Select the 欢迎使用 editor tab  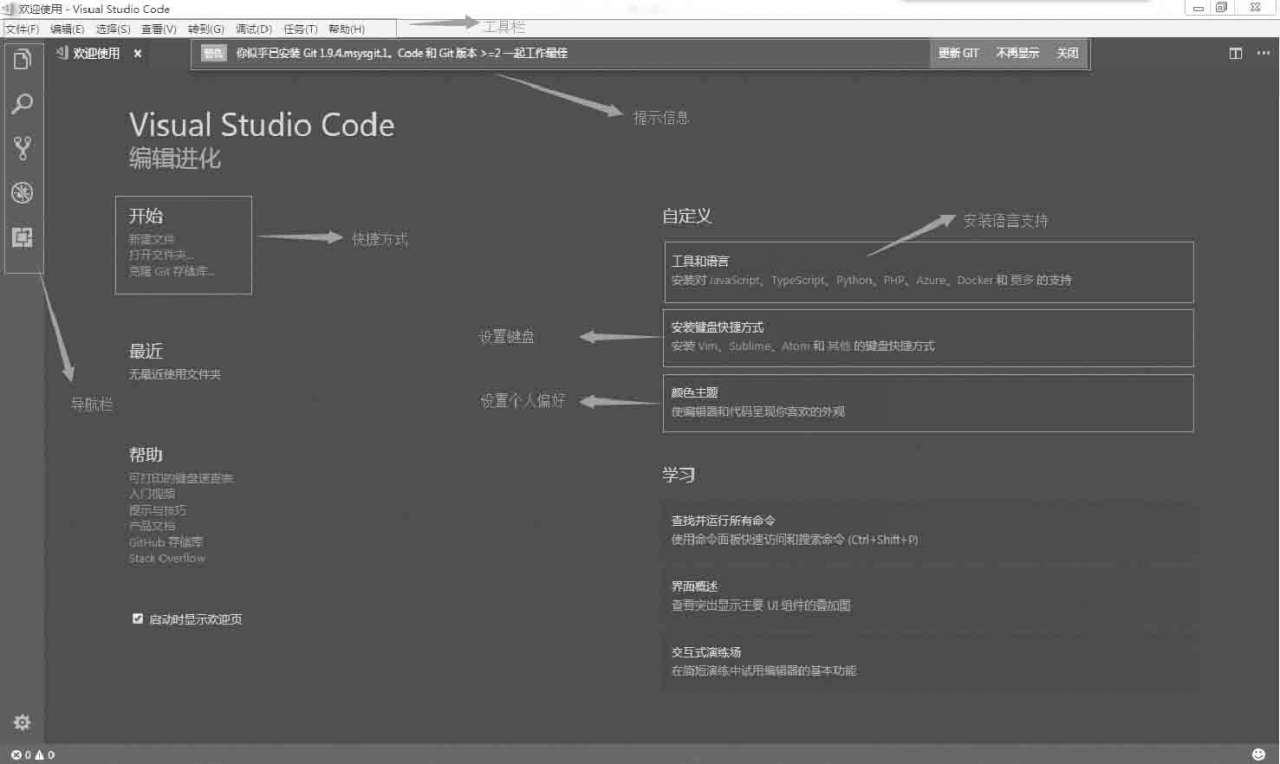(97, 53)
